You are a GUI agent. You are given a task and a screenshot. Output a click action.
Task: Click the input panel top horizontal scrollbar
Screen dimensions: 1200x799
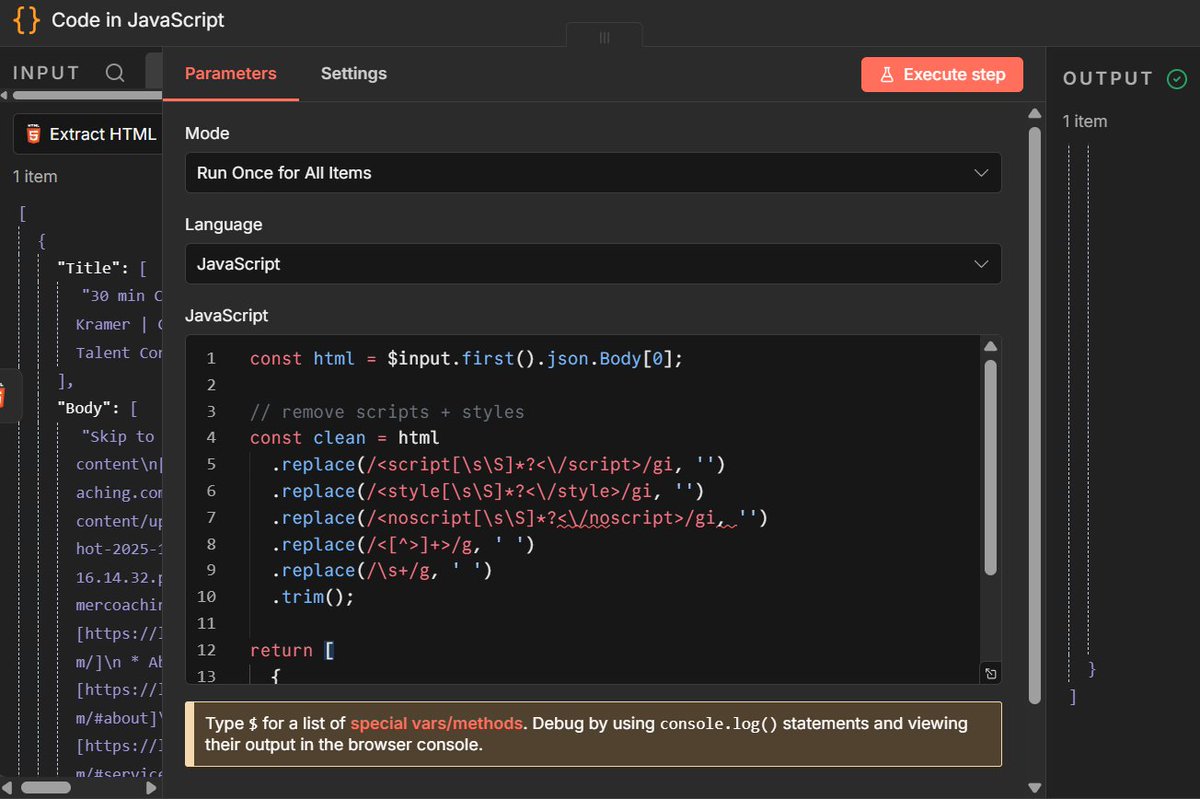(88, 95)
